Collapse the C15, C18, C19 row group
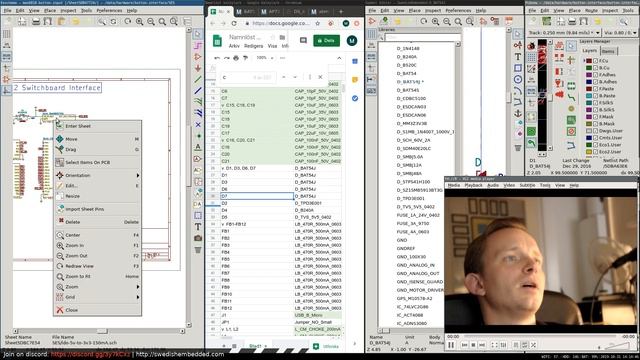 click(223, 105)
